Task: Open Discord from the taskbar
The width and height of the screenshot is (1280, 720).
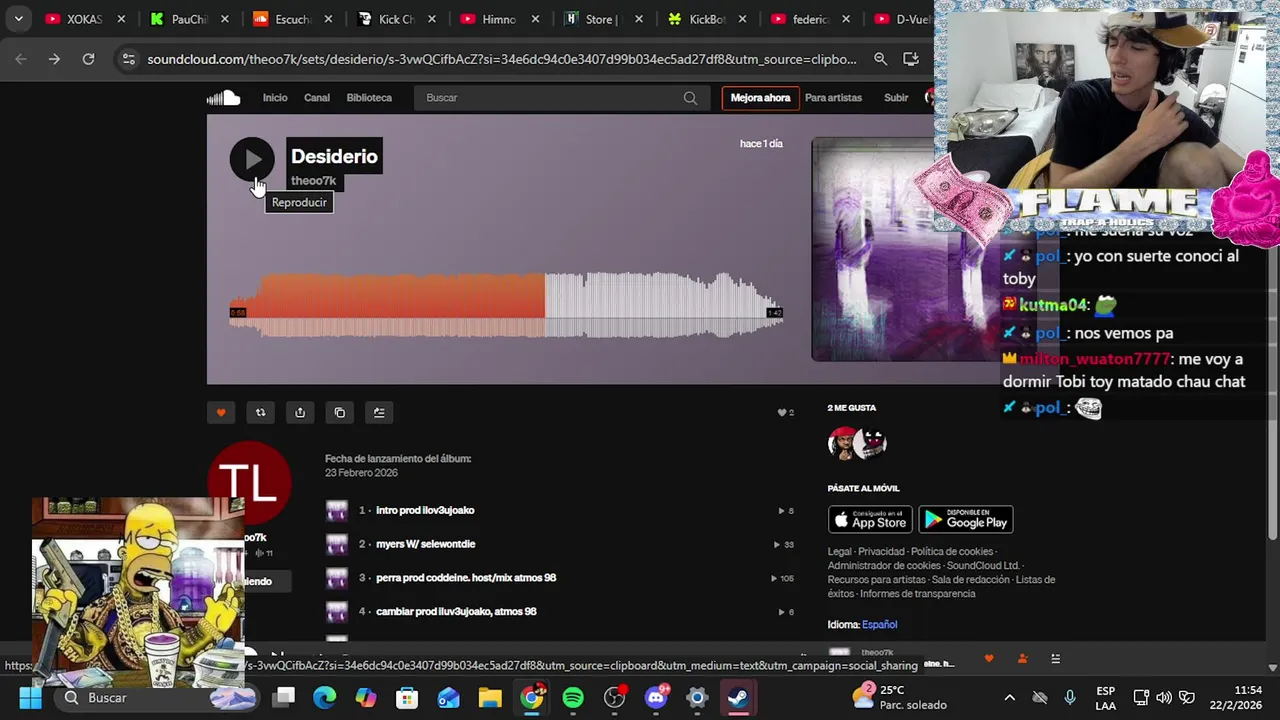Action: (656, 697)
